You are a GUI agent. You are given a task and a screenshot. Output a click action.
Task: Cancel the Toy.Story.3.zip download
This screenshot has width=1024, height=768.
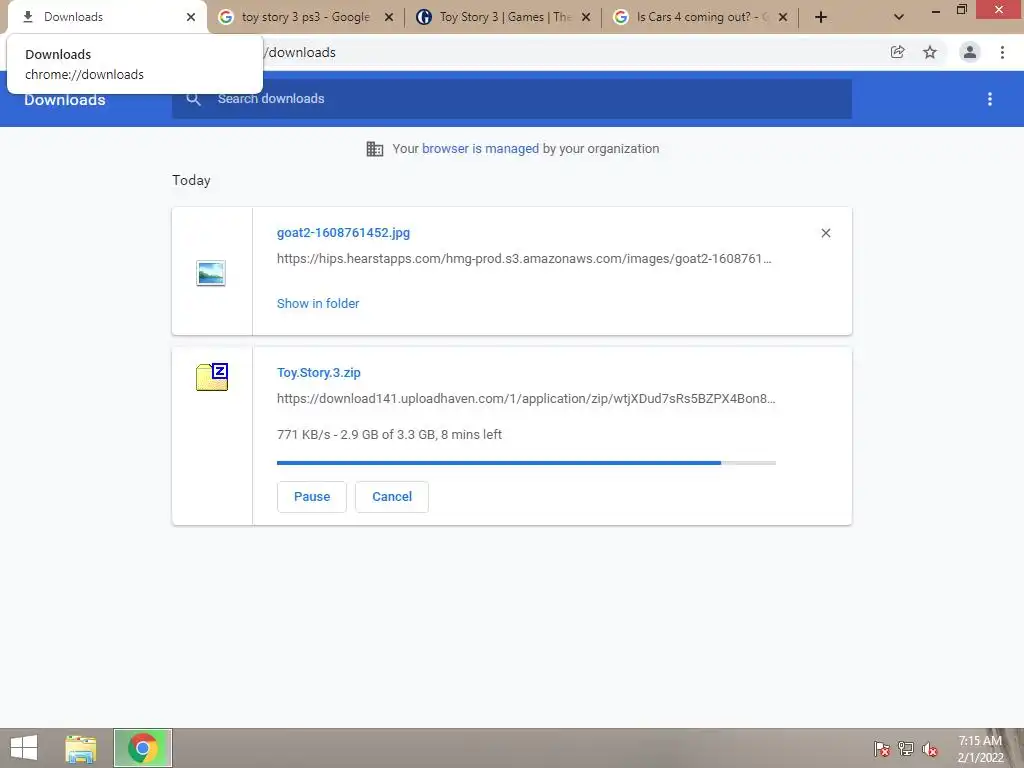click(x=392, y=496)
